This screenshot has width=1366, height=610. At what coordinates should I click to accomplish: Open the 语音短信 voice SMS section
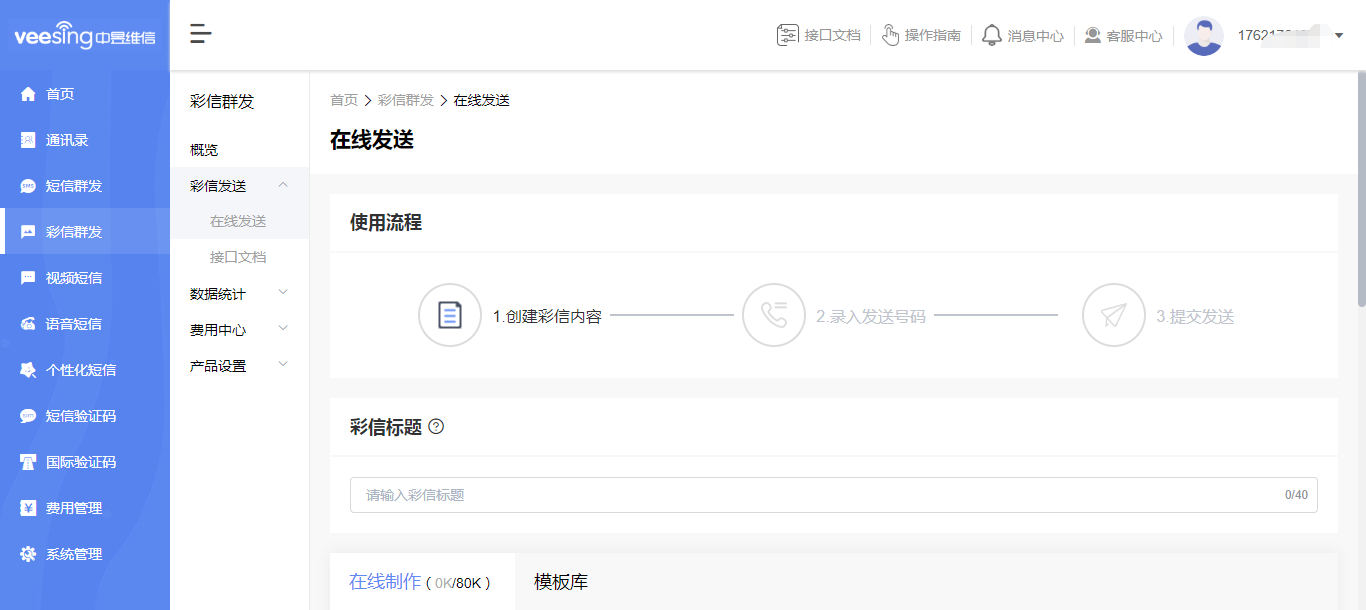pos(29,323)
